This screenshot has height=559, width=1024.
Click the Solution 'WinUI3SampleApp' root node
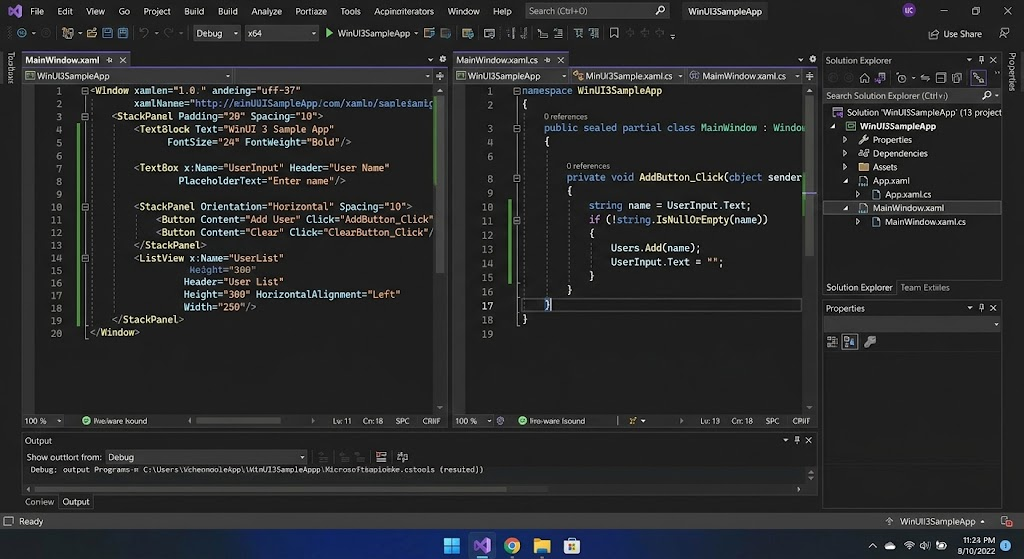click(x=916, y=112)
